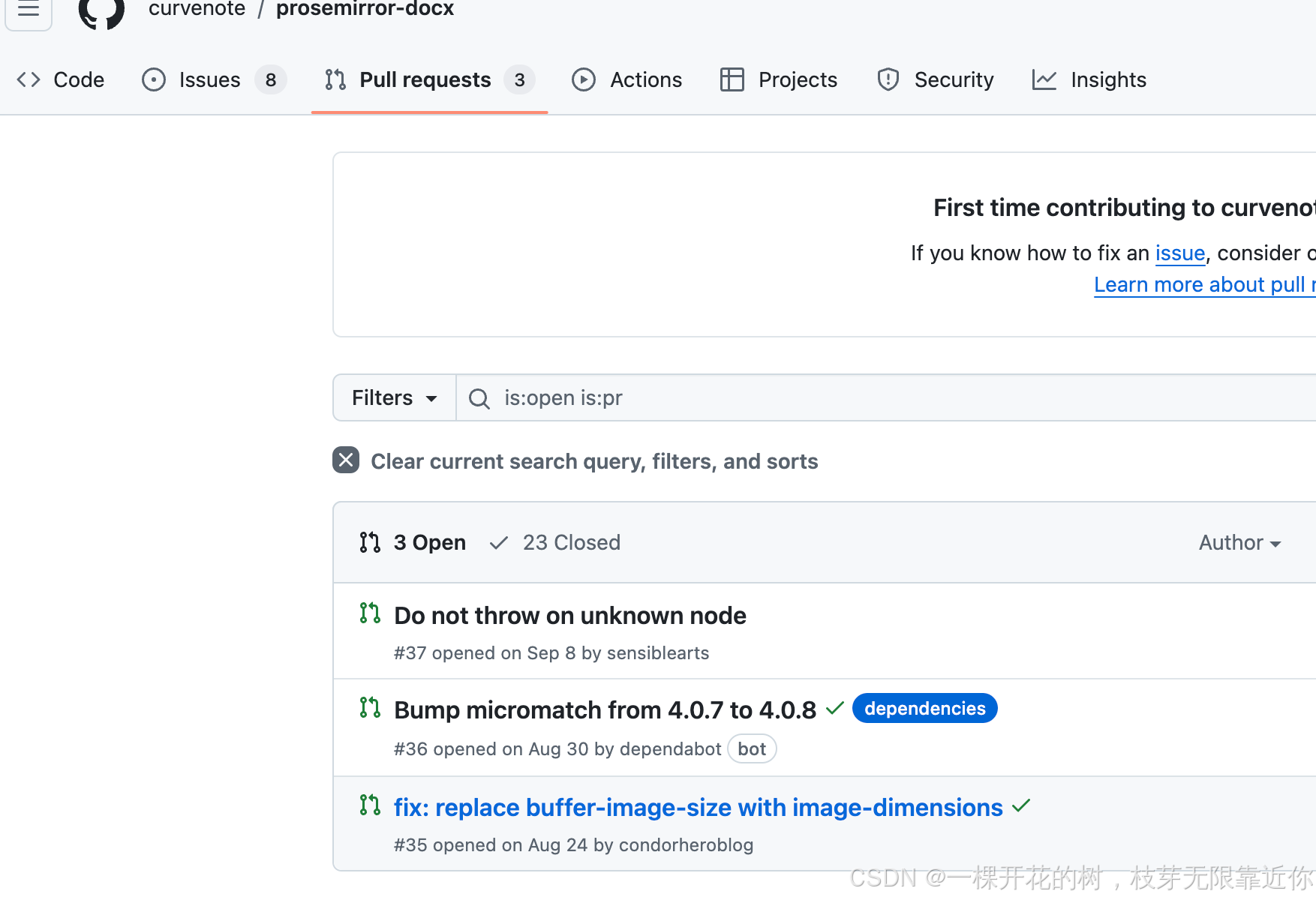Click the Issues count badge 8
This screenshot has width=1316, height=900.
pos(271,79)
